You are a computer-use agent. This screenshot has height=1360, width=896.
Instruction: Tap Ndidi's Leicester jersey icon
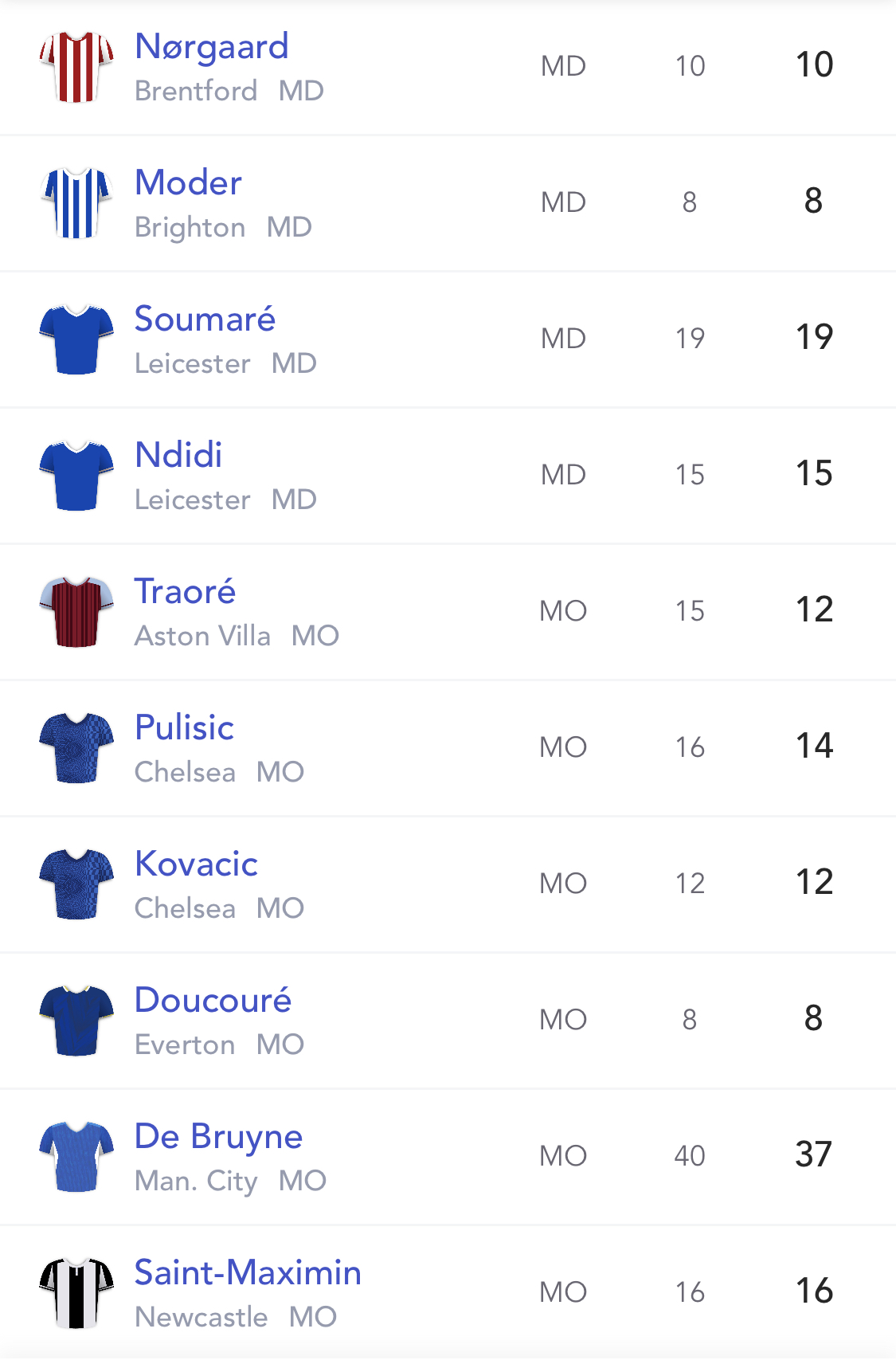76,476
